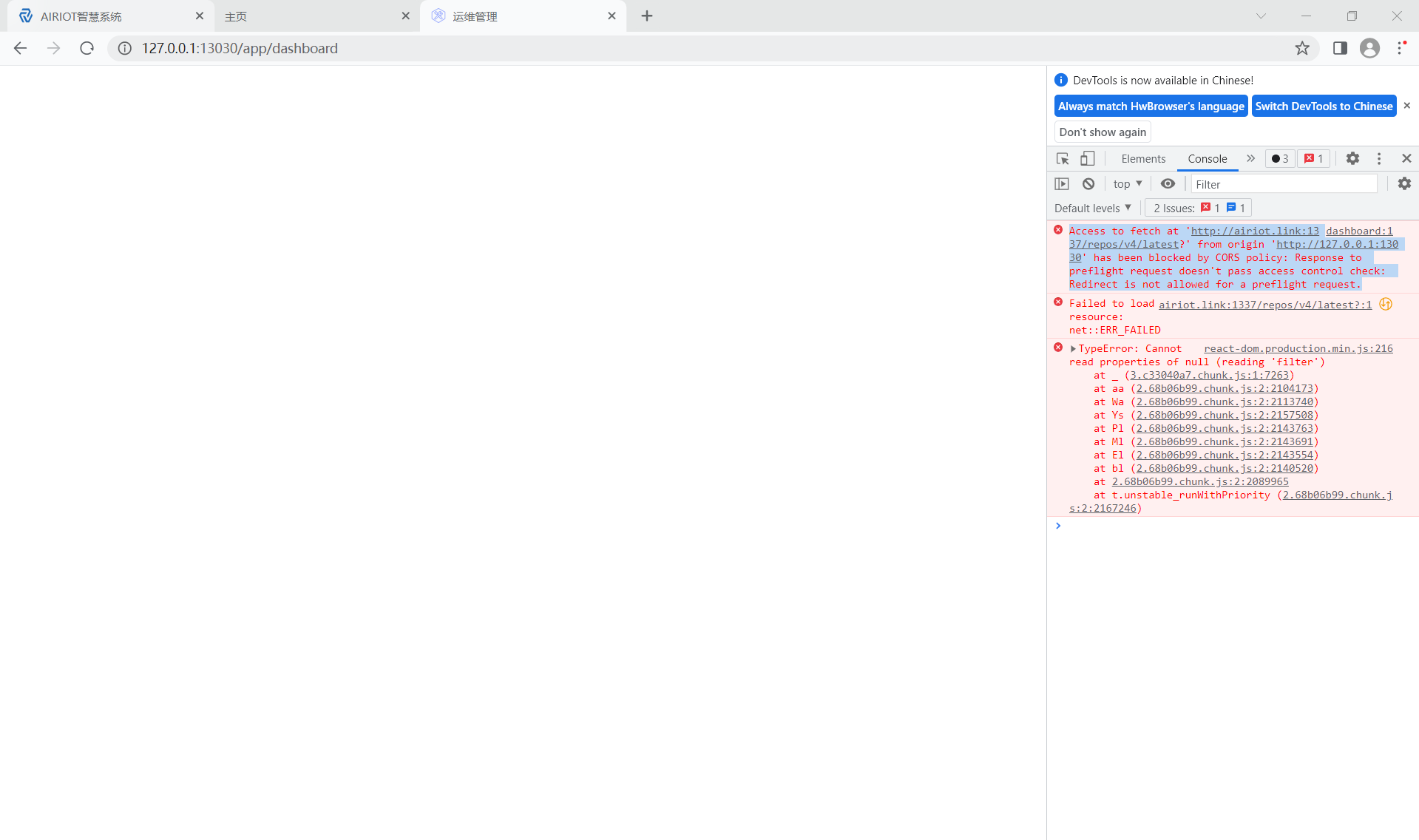The height and width of the screenshot is (840, 1419).
Task: Click the browser back arrow
Action: (x=20, y=48)
